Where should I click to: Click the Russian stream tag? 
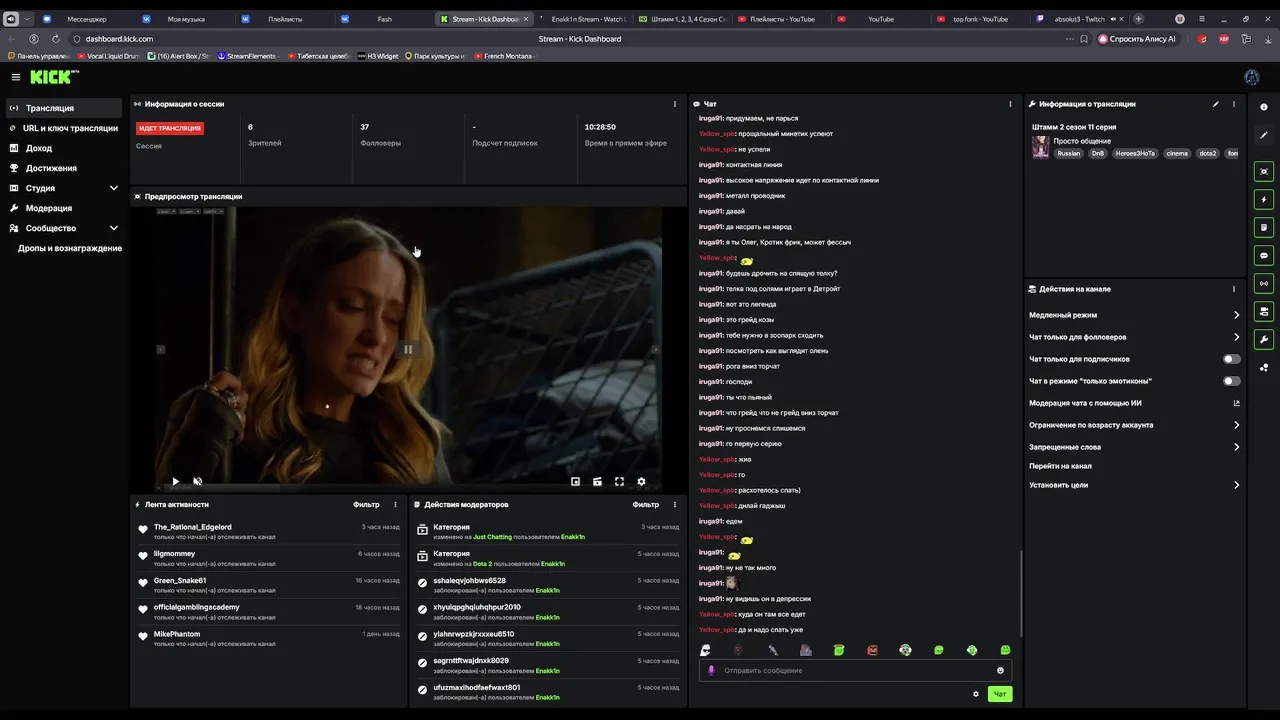pyautogui.click(x=1069, y=154)
